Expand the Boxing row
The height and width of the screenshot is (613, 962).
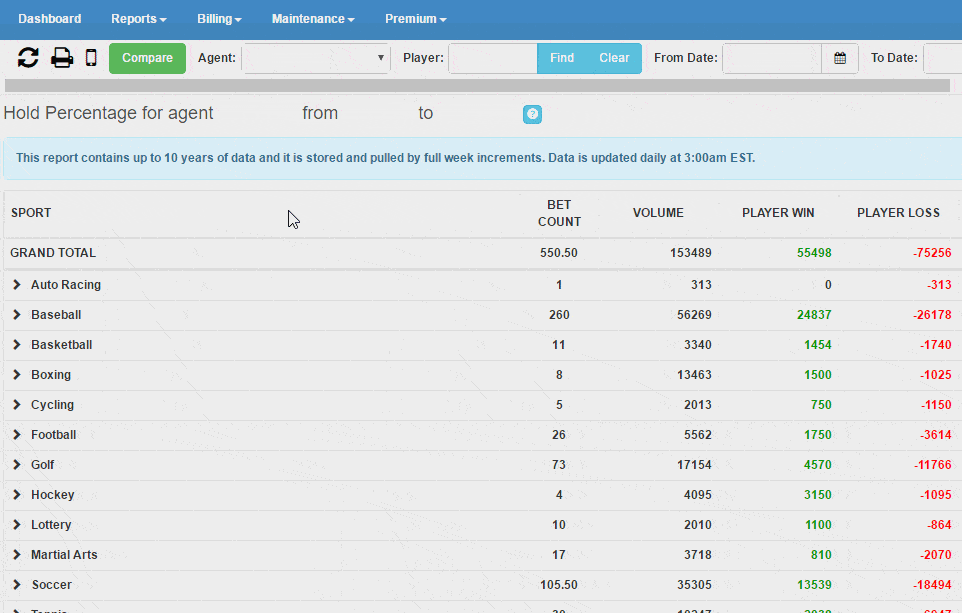[17, 375]
